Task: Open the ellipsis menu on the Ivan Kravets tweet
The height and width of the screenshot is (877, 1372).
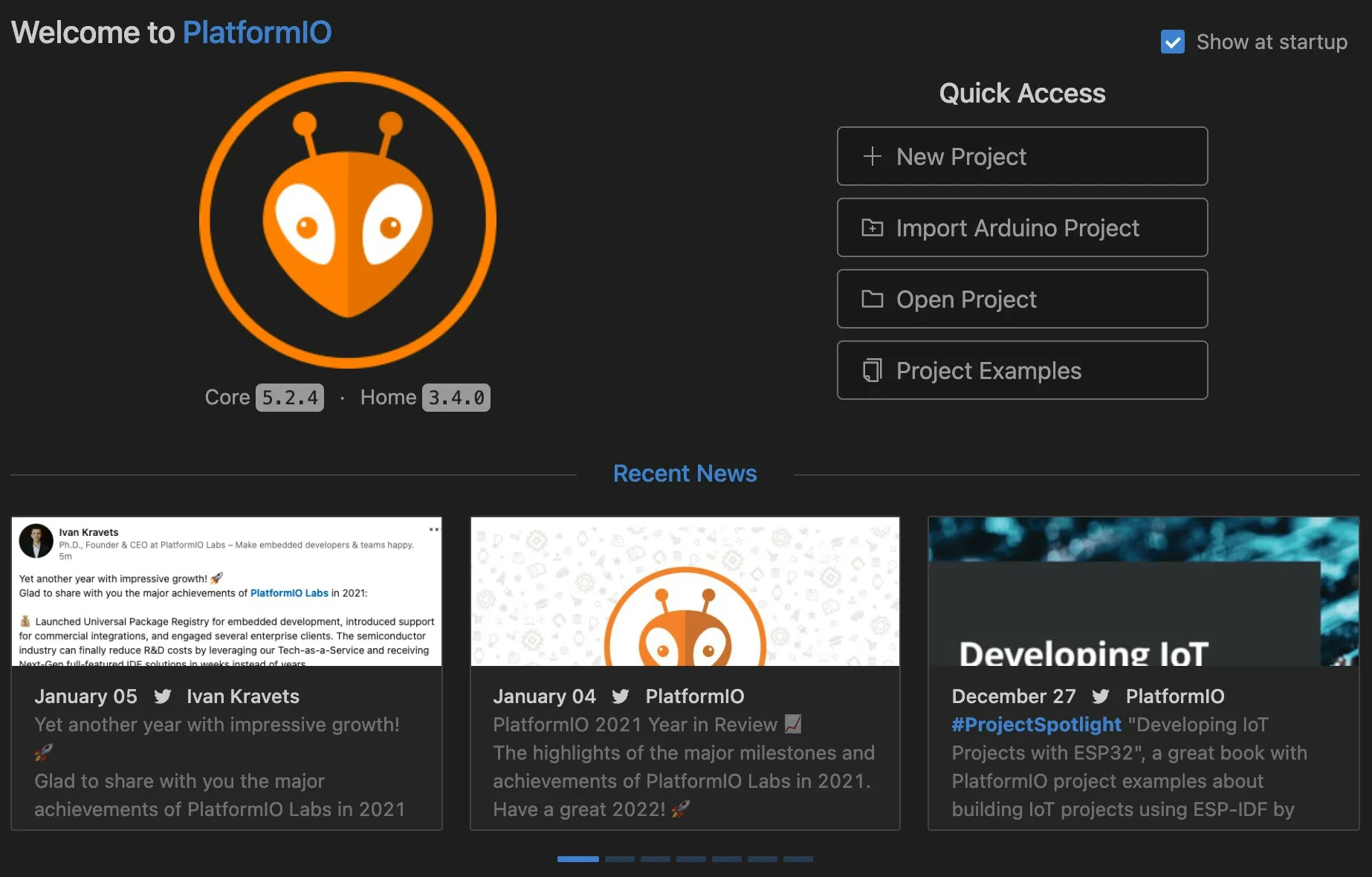Action: click(x=433, y=528)
